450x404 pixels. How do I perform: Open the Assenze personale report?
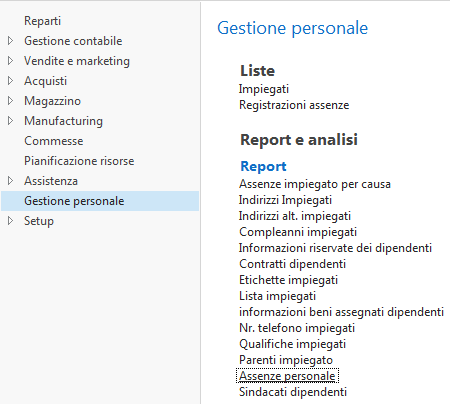pyautogui.click(x=287, y=376)
